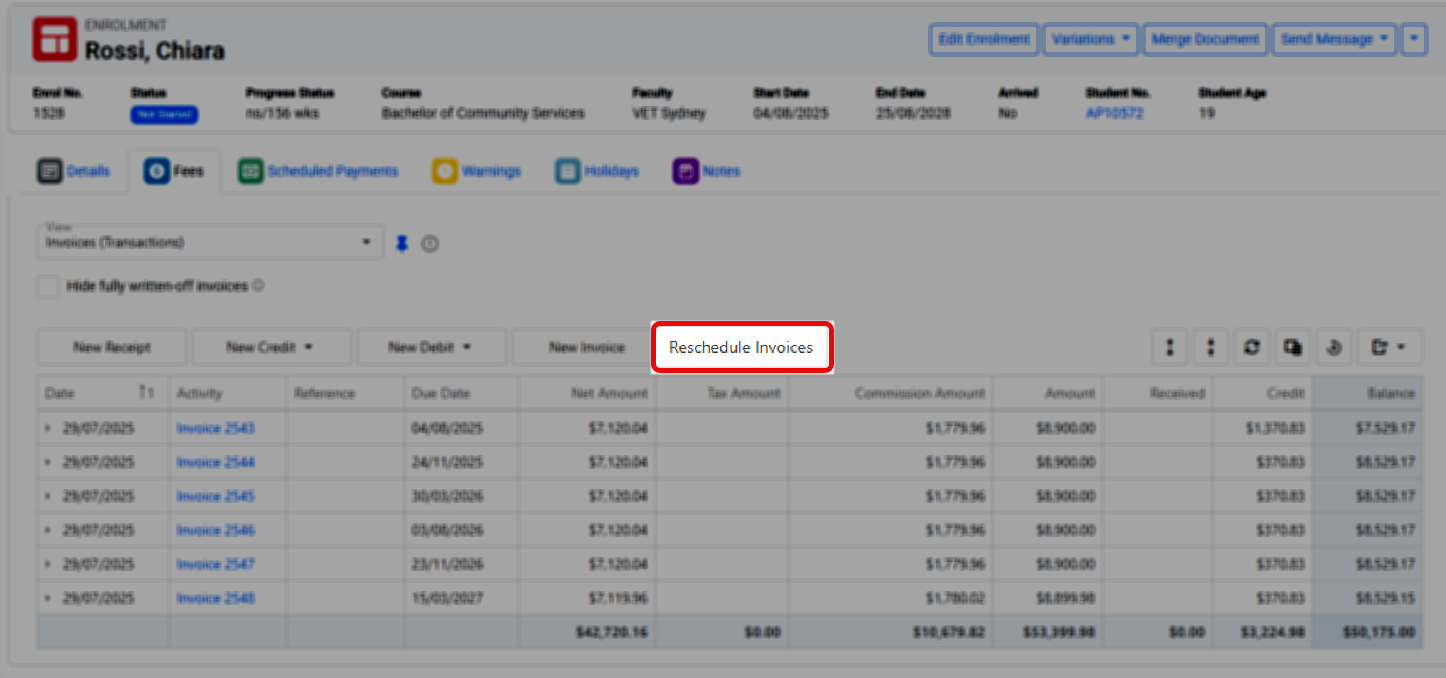Expand the Invoice 2543 row
This screenshot has width=1446, height=678.
(x=47, y=429)
